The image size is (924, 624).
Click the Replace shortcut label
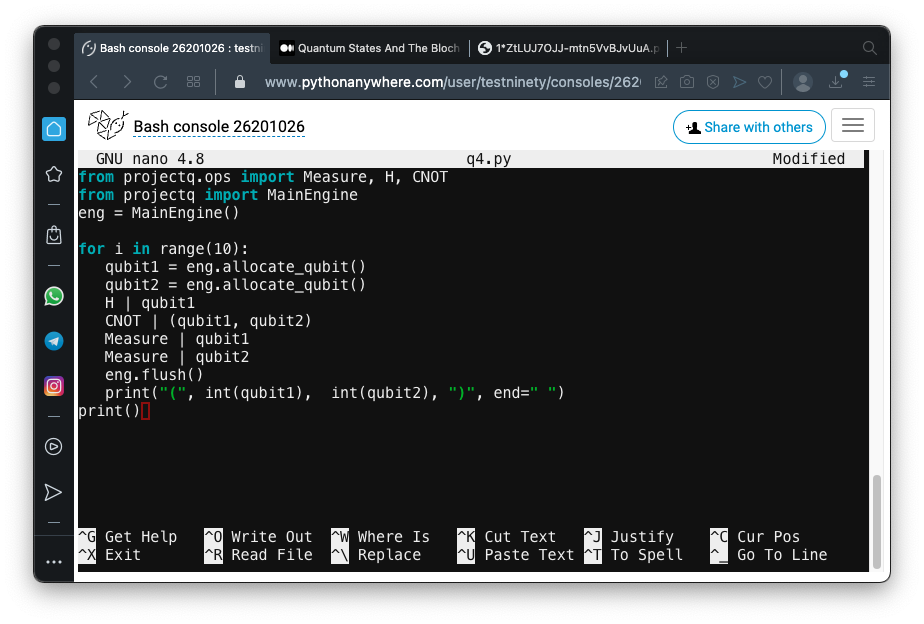[x=389, y=554]
